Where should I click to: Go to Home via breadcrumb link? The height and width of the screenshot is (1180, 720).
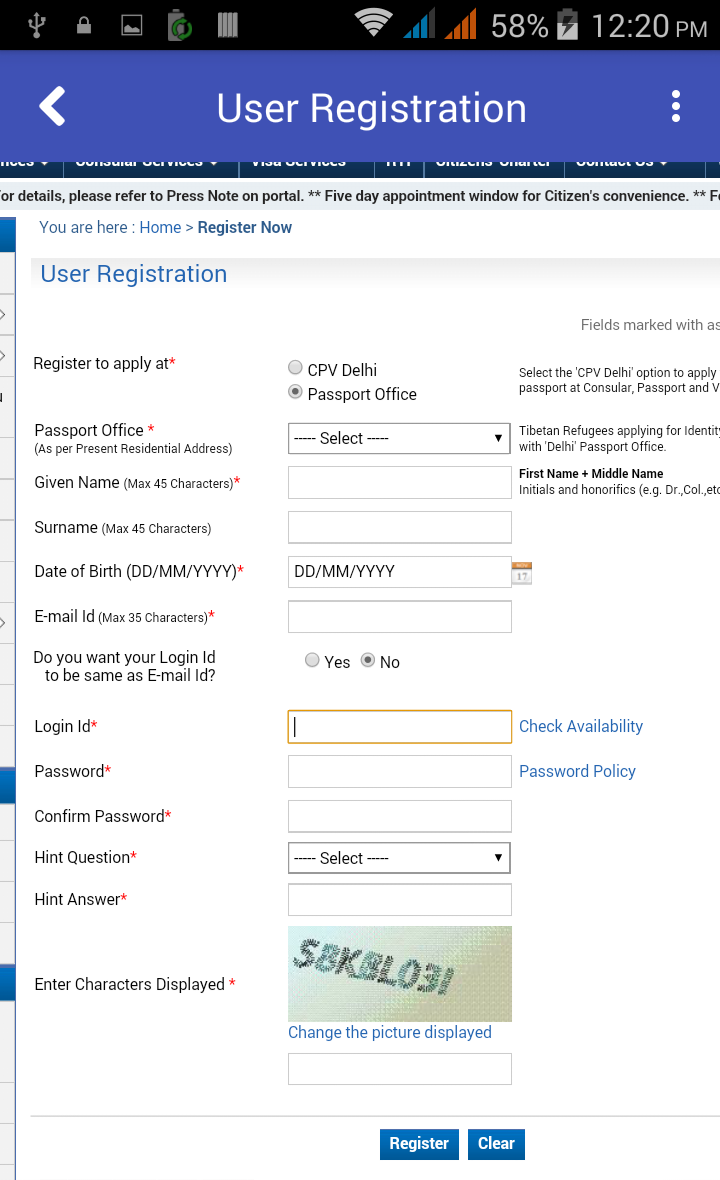[160, 228]
